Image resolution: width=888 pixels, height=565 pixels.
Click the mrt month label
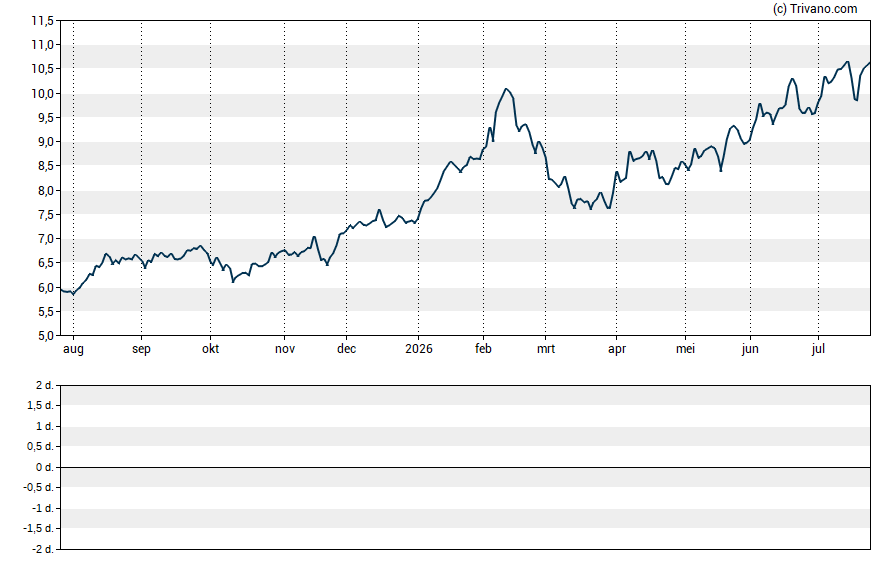pyautogui.click(x=545, y=349)
